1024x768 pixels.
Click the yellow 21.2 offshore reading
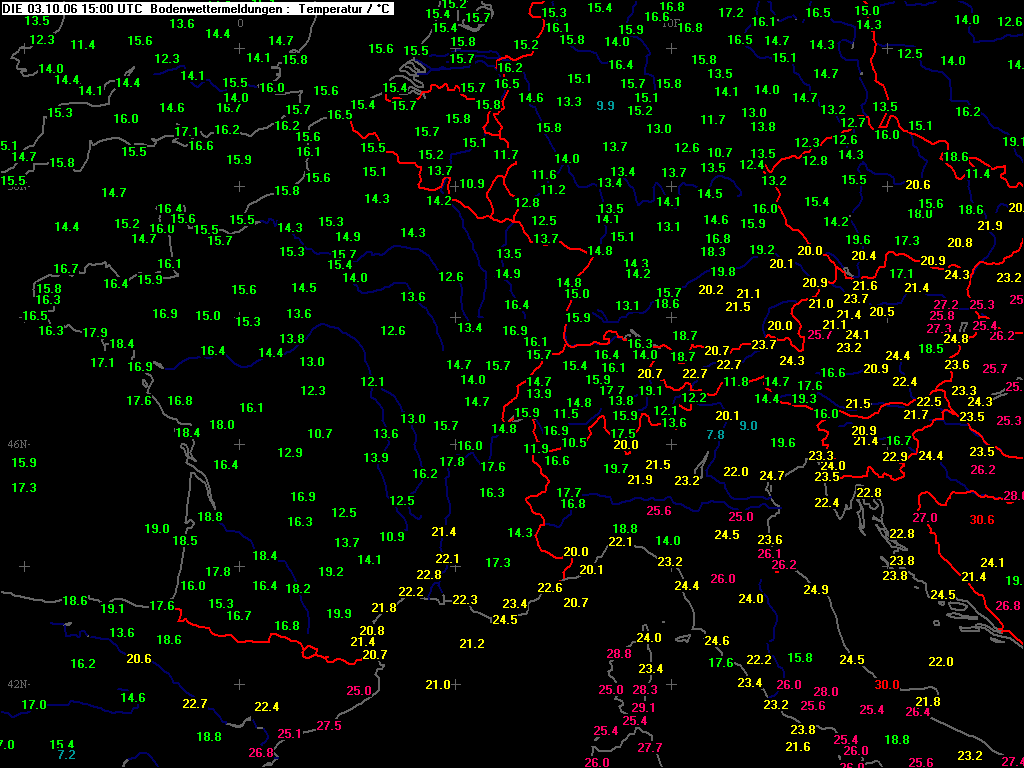[472, 644]
